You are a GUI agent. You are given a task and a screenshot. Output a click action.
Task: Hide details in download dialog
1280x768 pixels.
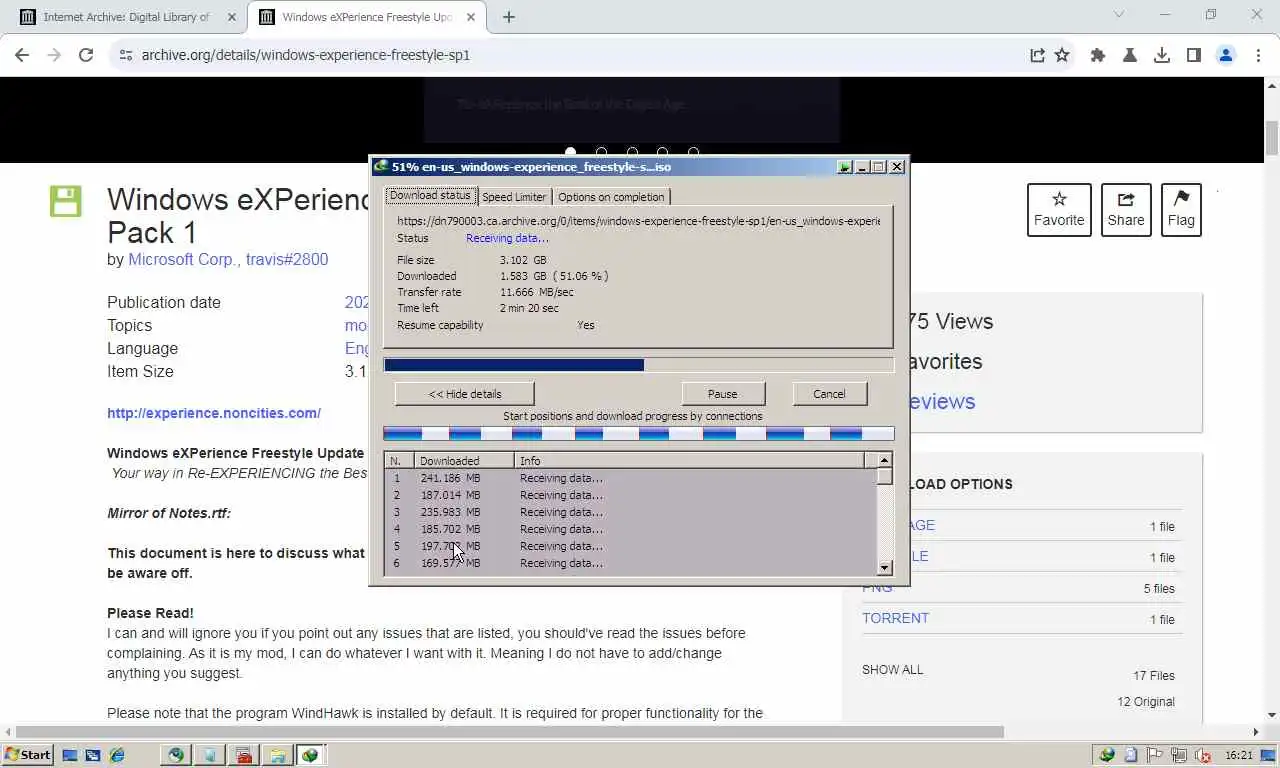pyautogui.click(x=465, y=394)
